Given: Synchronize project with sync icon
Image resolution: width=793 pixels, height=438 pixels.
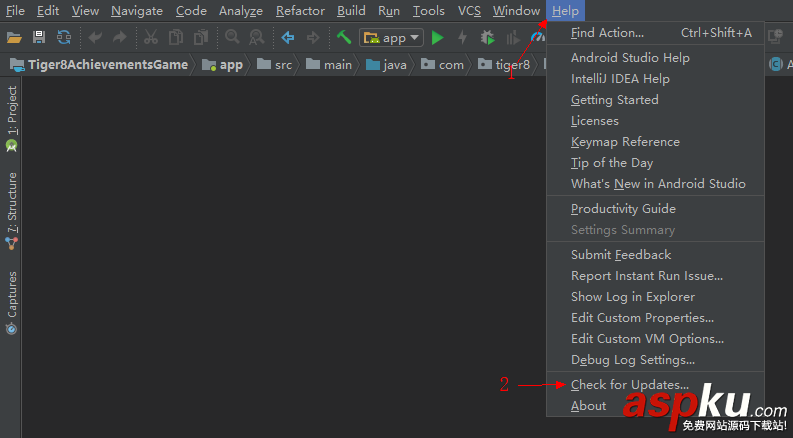Looking at the screenshot, I should tap(64, 37).
